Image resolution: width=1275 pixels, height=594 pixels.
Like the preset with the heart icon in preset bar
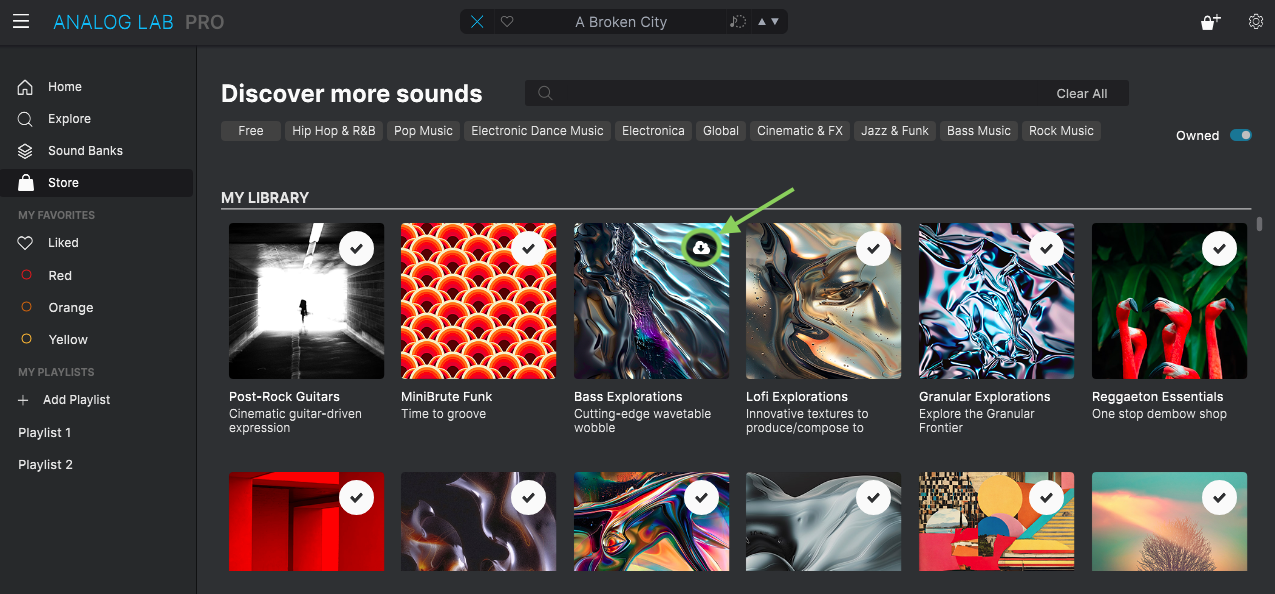pos(507,22)
